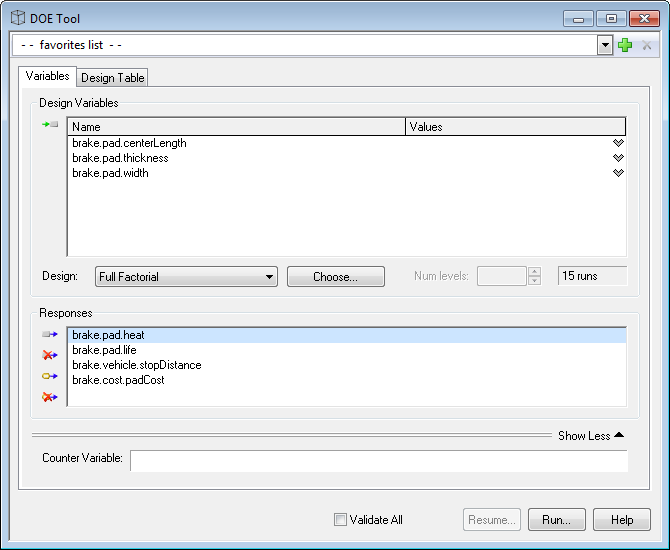Switch to the Design Table tab
670x550 pixels.
pyautogui.click(x=113, y=78)
